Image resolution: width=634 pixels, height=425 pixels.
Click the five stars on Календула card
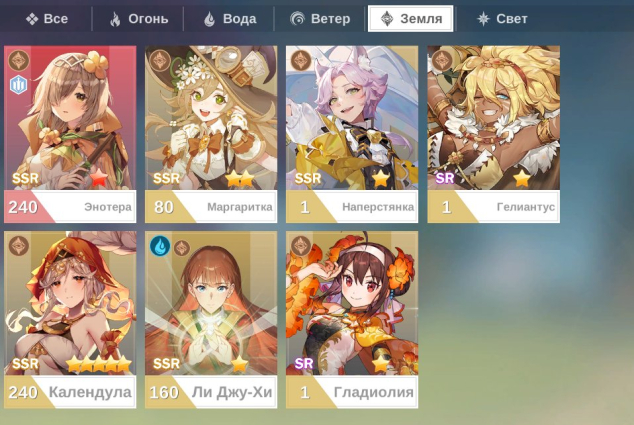[99, 364]
